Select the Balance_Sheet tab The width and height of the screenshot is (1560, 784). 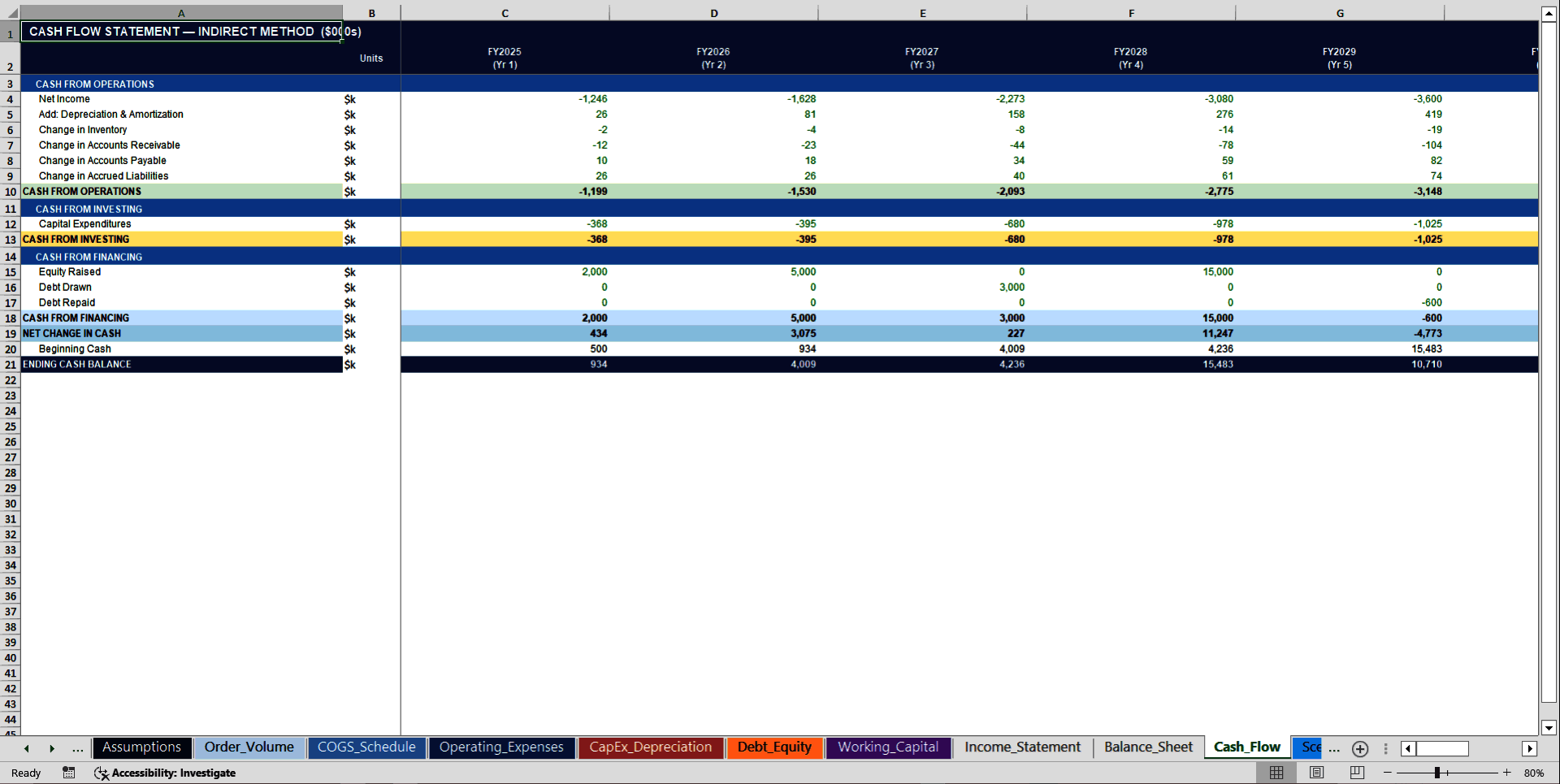point(1148,747)
